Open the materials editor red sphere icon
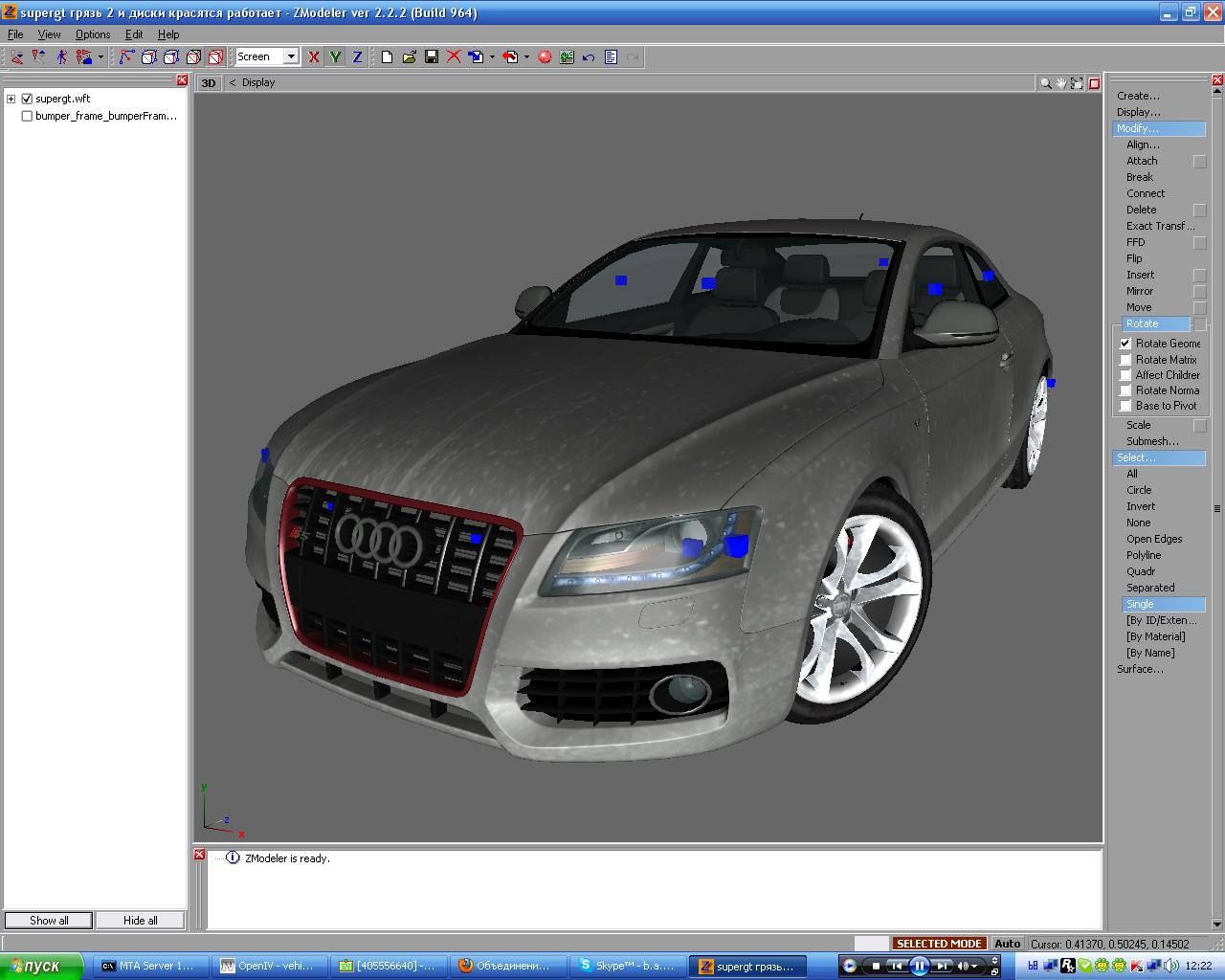1225x980 pixels. (545, 57)
